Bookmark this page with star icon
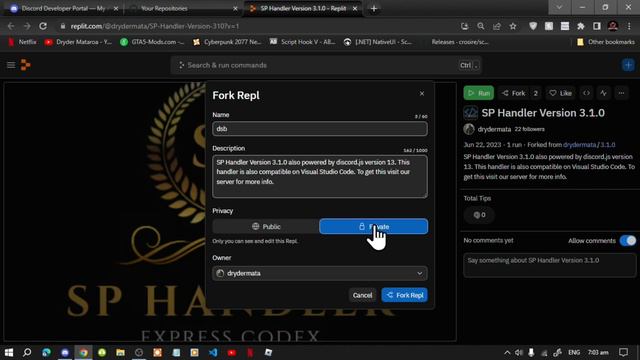The width and height of the screenshot is (640, 360). click(x=513, y=26)
